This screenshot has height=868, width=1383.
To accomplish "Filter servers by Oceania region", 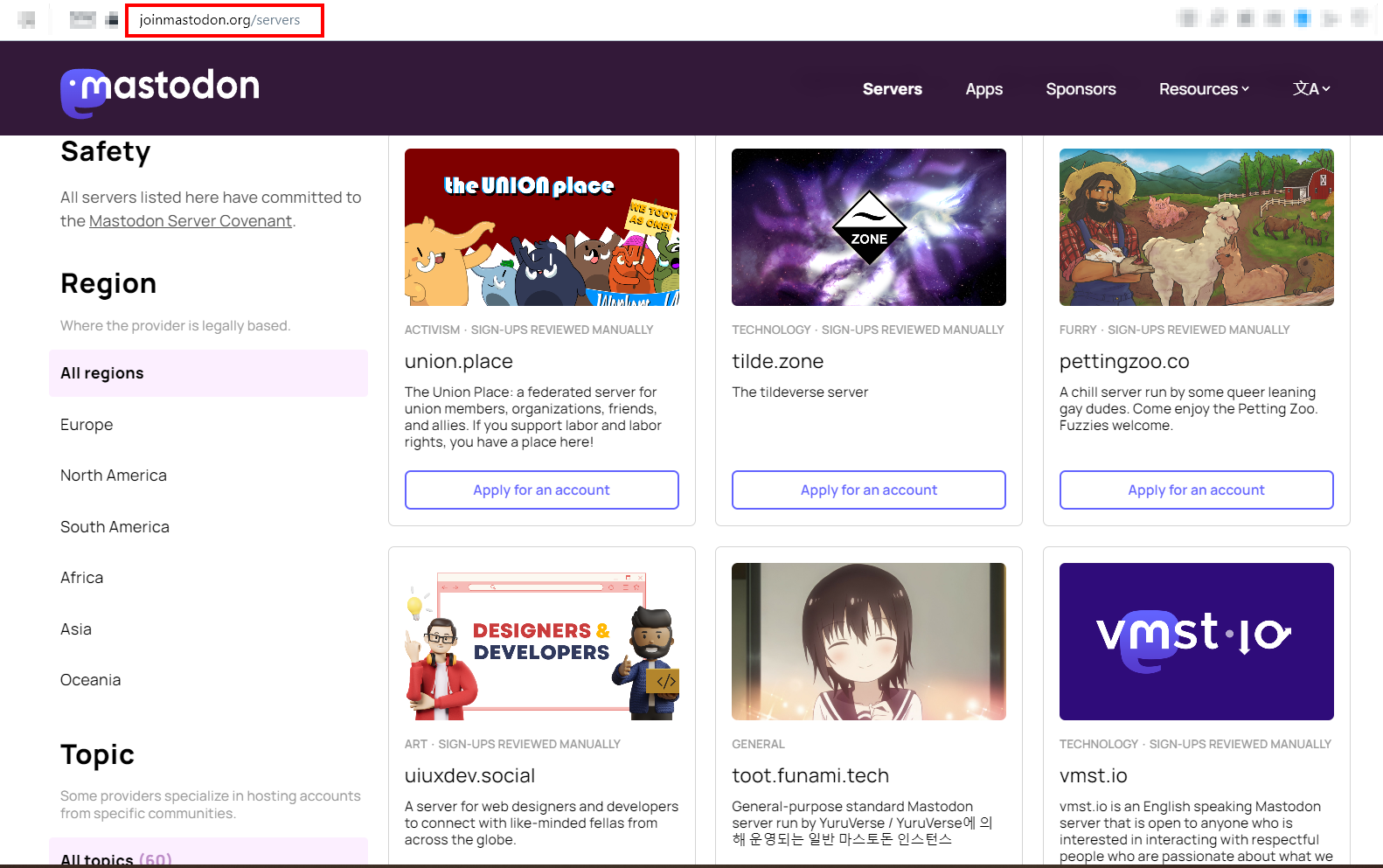I will (91, 680).
